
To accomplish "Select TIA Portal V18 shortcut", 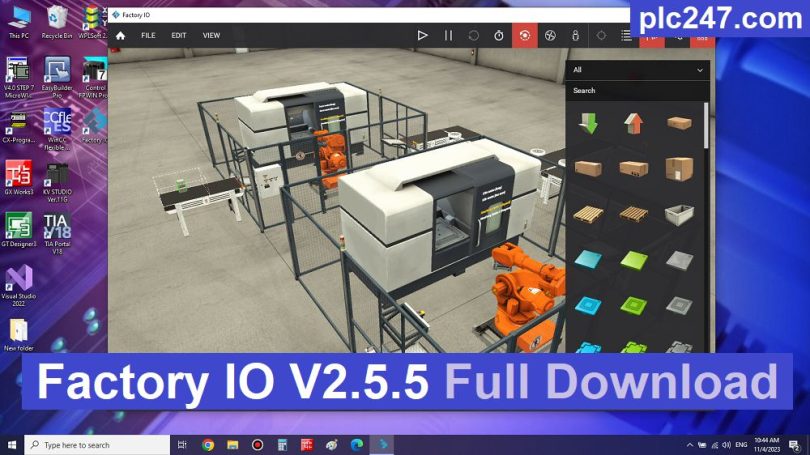I will (57, 233).
